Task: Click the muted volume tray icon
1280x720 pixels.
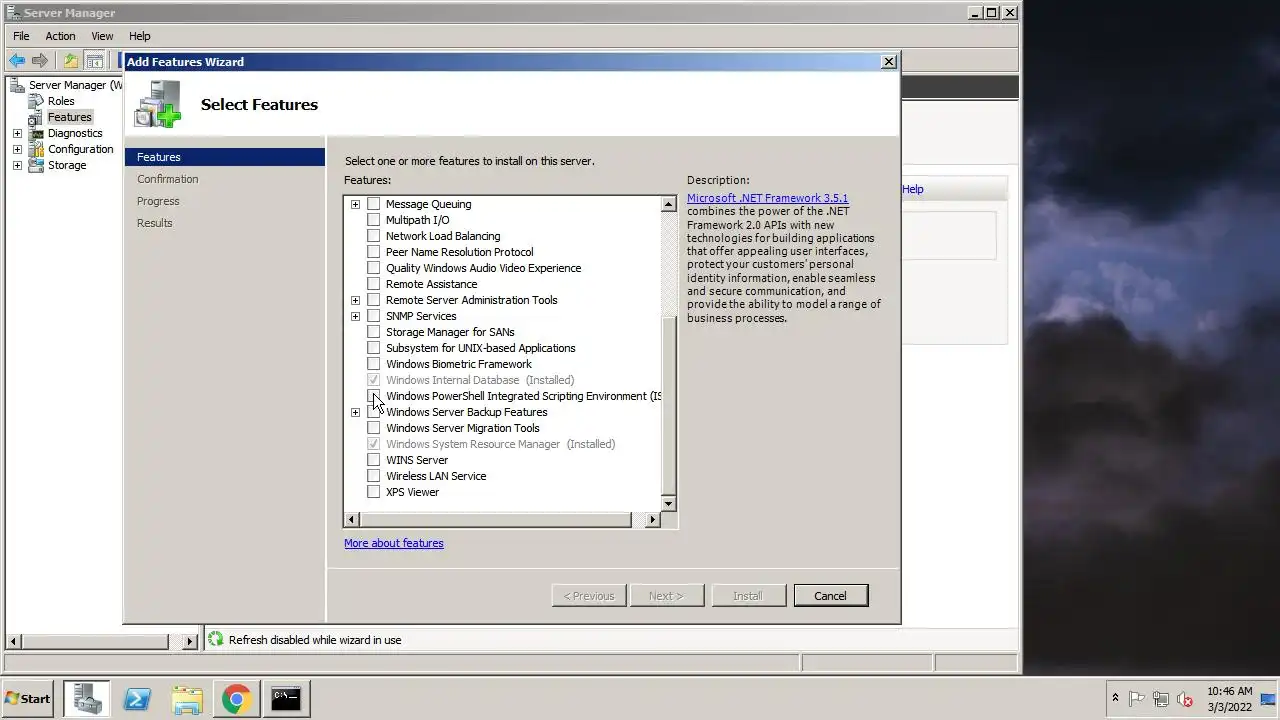Action: 1185,699
